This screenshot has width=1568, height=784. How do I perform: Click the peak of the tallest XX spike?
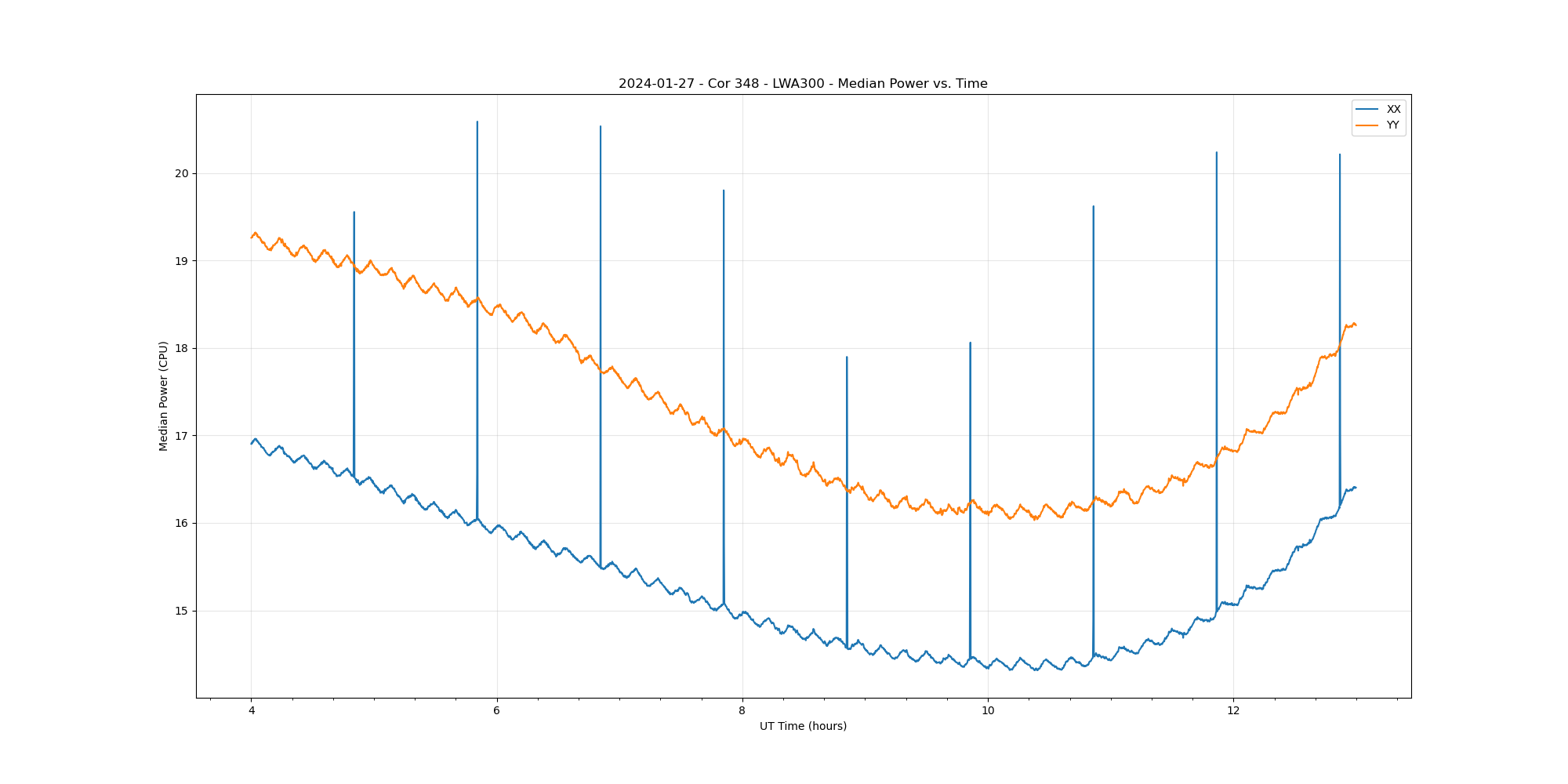(477, 122)
